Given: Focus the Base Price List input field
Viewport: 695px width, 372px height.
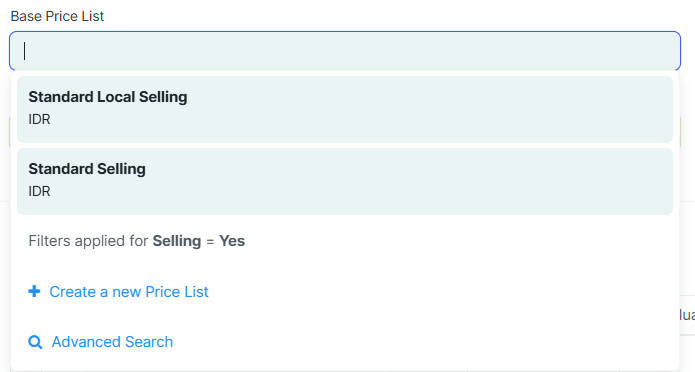Looking at the screenshot, I should [x=345, y=51].
